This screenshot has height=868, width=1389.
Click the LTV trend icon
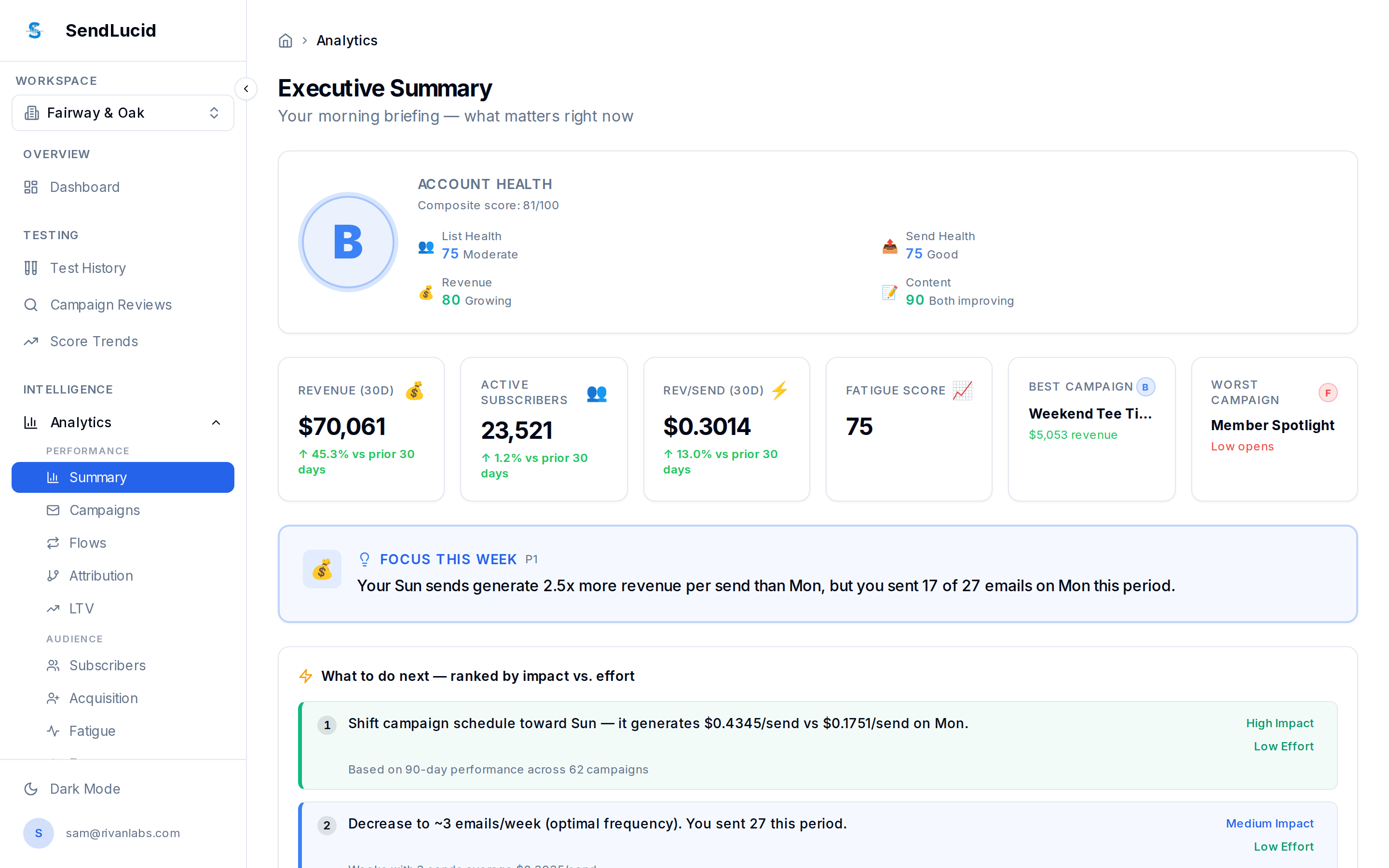pyautogui.click(x=54, y=609)
